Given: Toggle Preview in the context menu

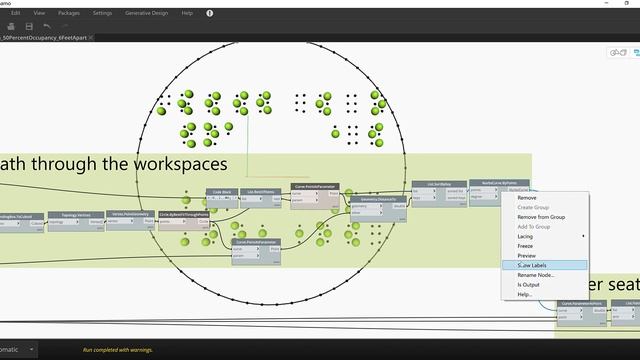Looking at the screenshot, I should pos(545,256).
